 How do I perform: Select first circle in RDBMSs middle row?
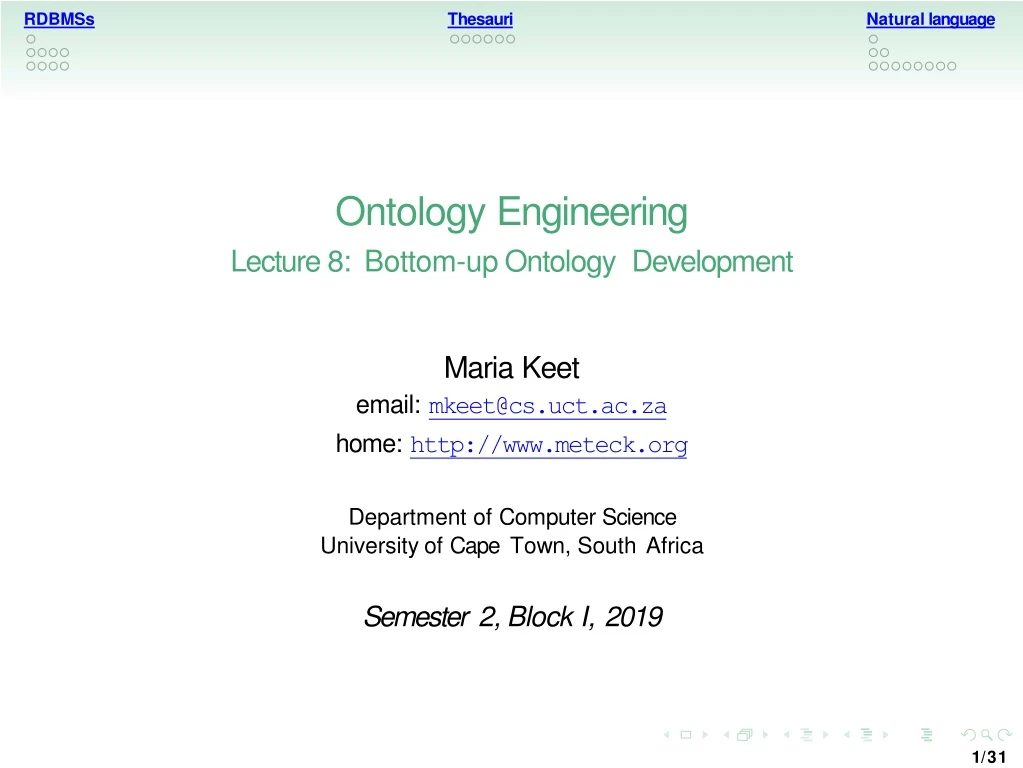31,53
